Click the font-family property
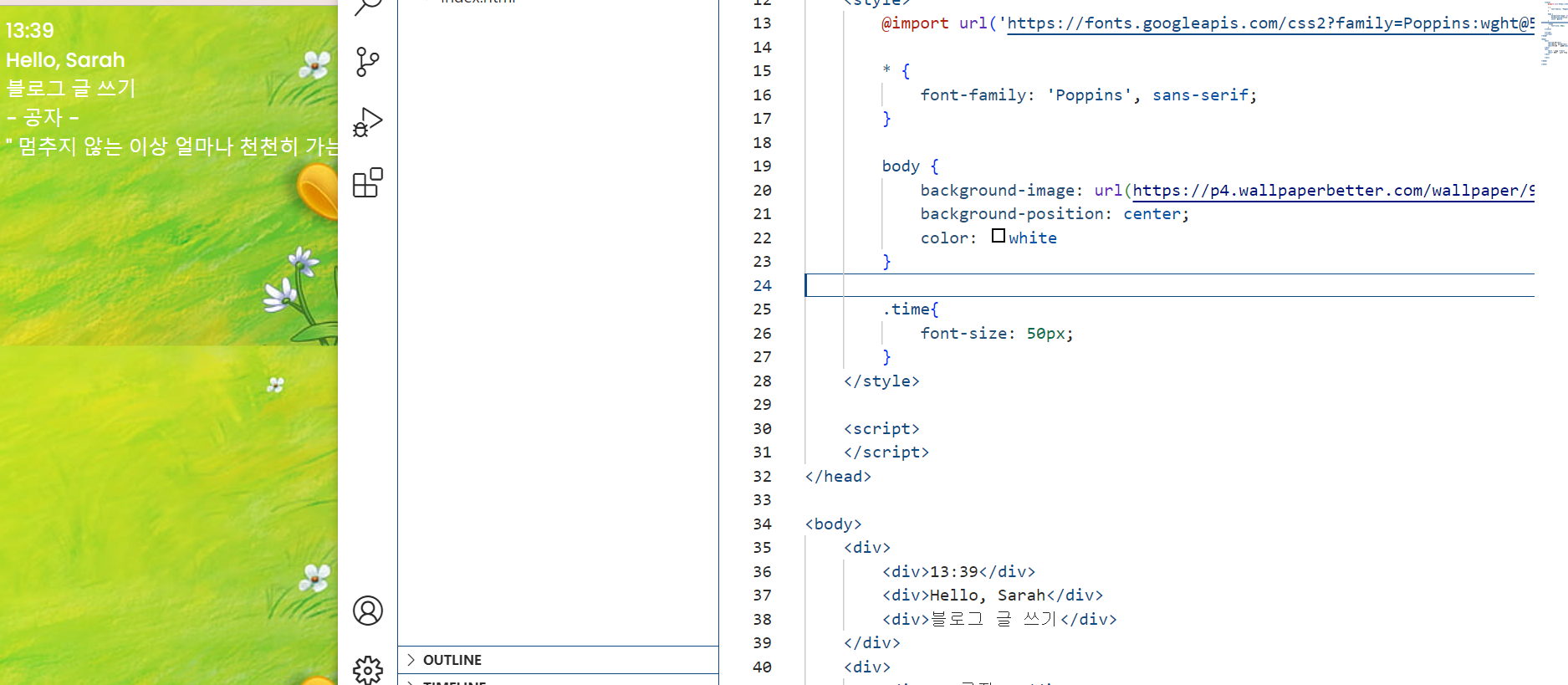Viewport: 1568px width, 685px height. click(973, 95)
